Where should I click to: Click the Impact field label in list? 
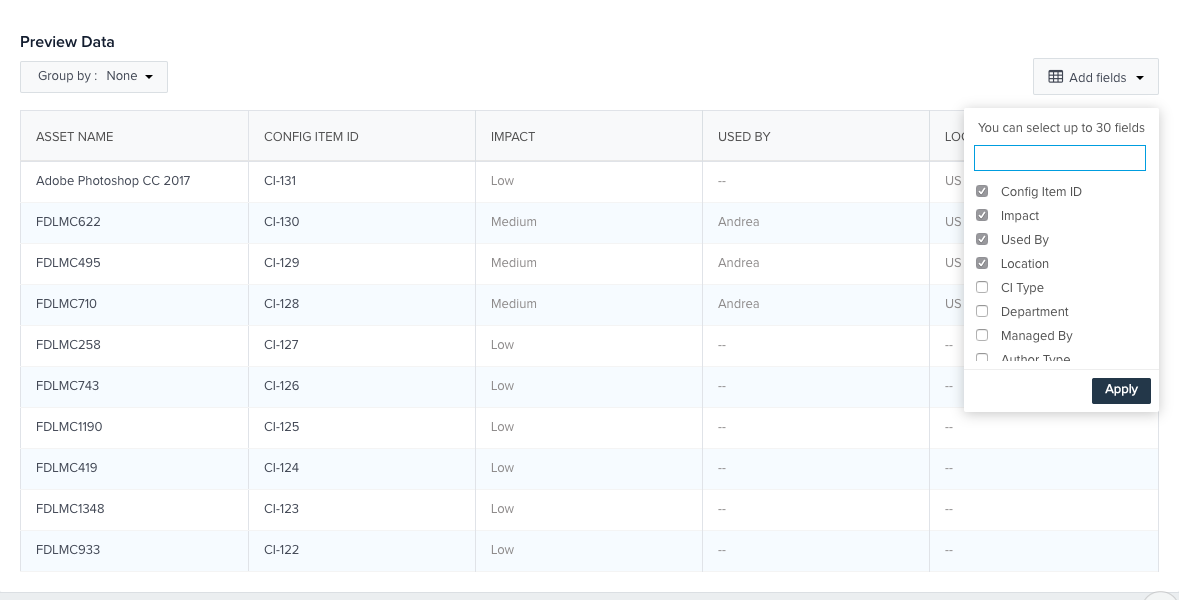tap(1020, 216)
